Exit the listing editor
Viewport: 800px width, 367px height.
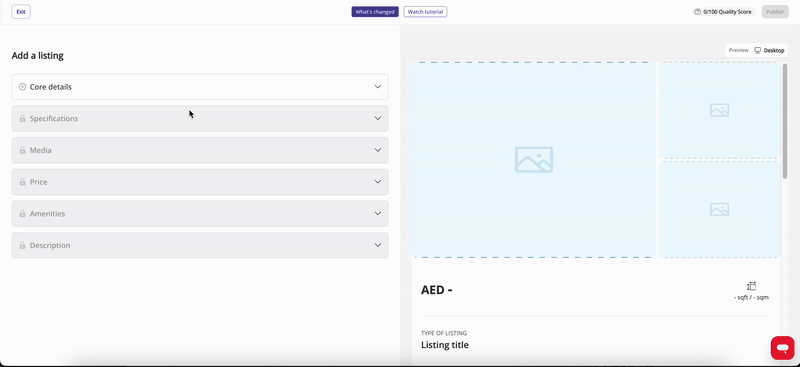(21, 12)
